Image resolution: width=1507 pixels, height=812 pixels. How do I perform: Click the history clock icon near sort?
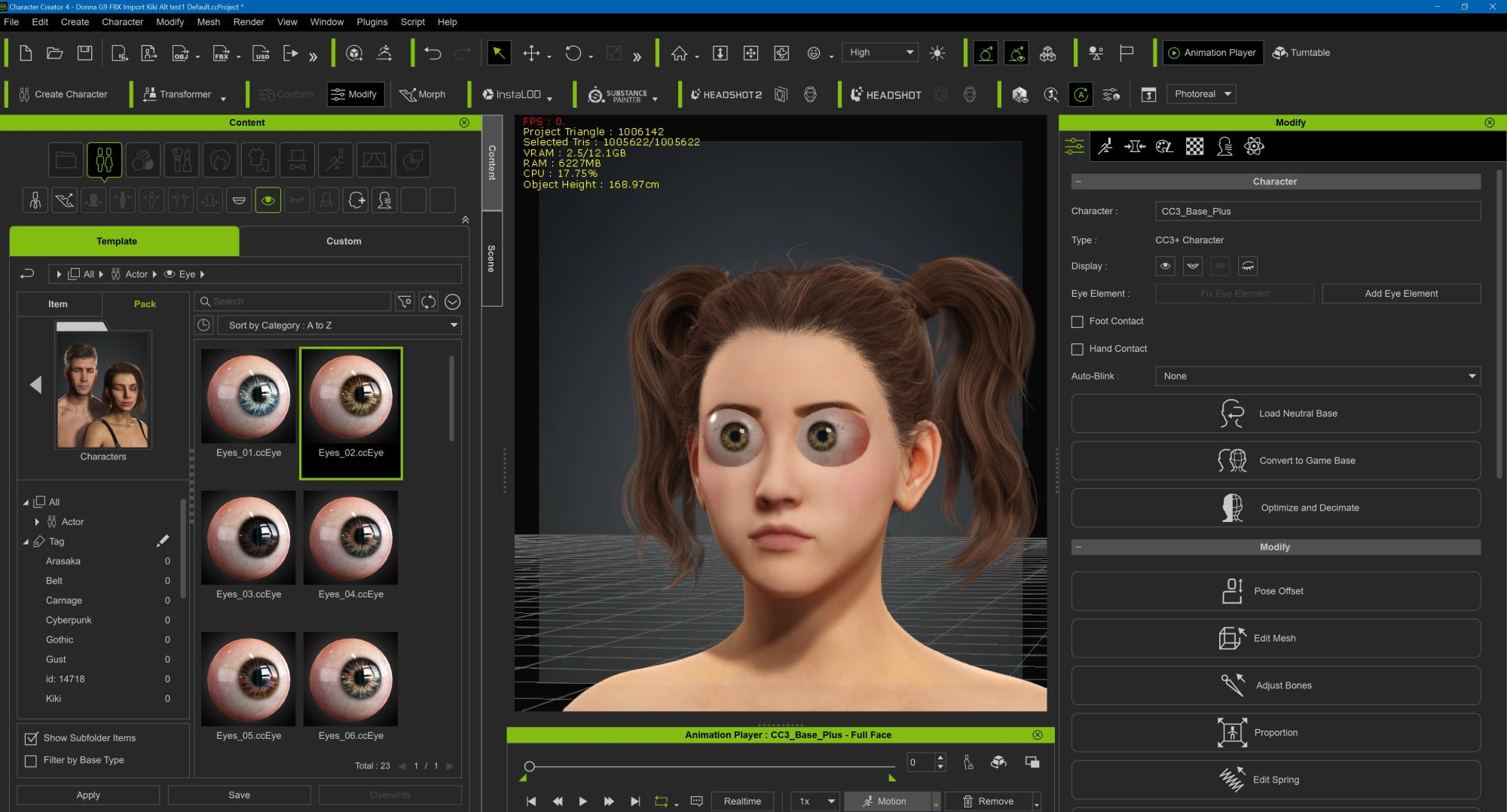pos(203,325)
